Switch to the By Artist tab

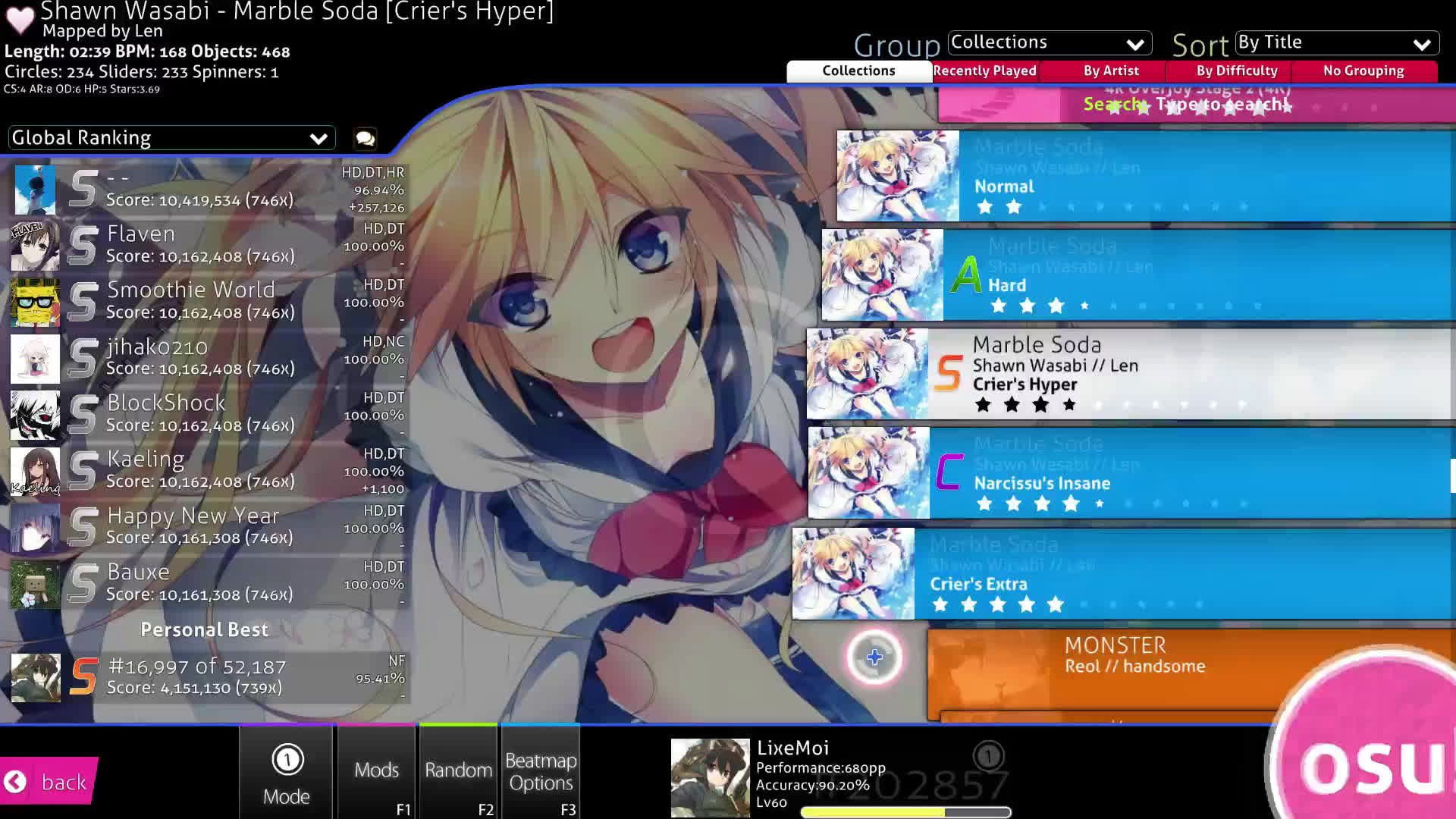(1111, 71)
